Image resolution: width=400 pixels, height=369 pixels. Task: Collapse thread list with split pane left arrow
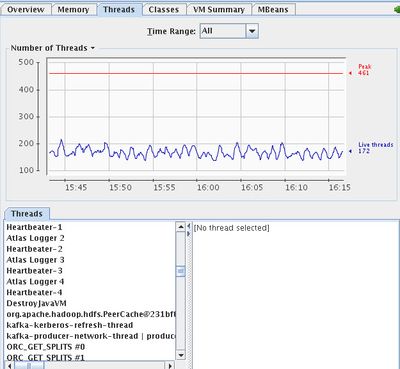[189, 226]
